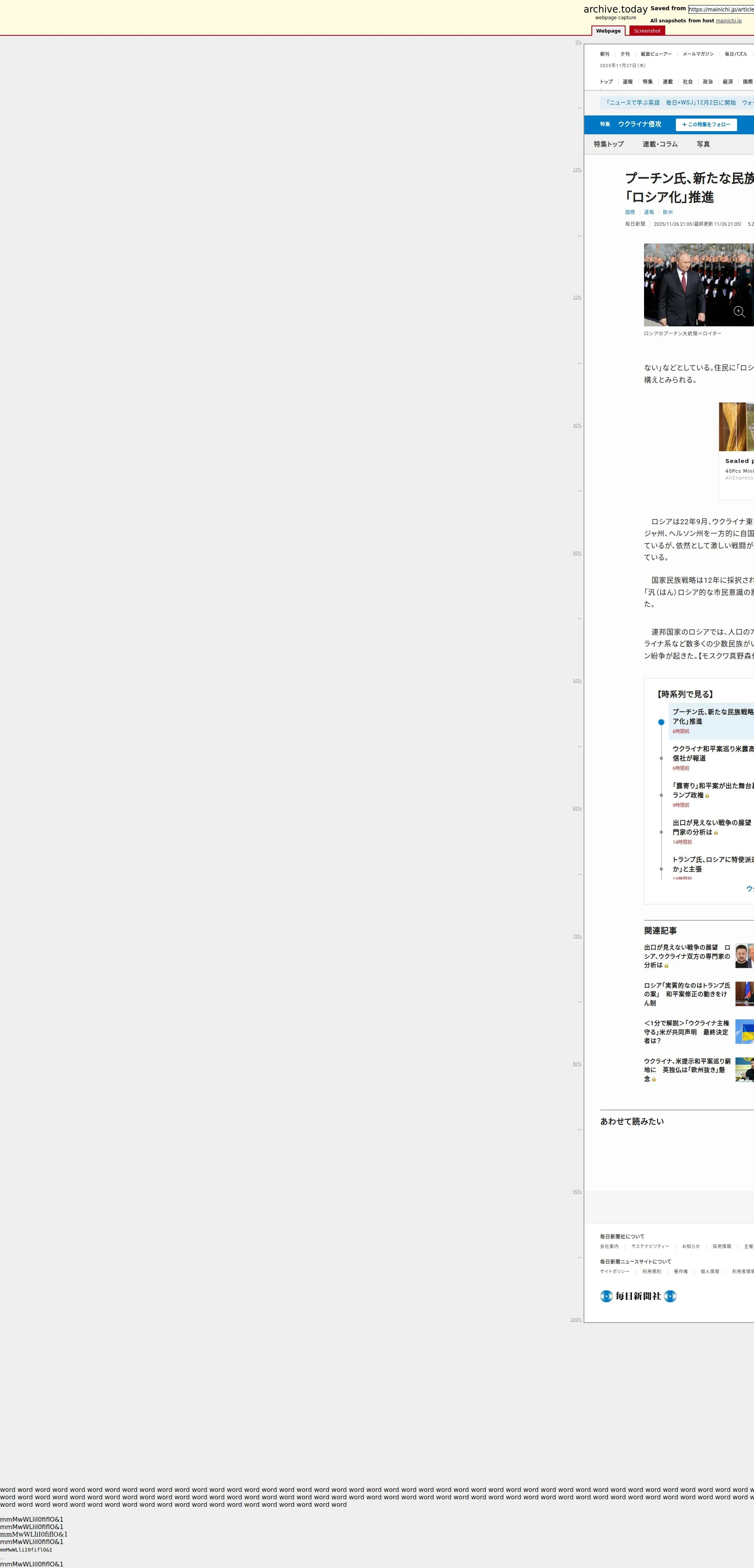Screen dimensions: 754x1568
Task: Jump to the 50% page marker
Action: tap(576, 681)
